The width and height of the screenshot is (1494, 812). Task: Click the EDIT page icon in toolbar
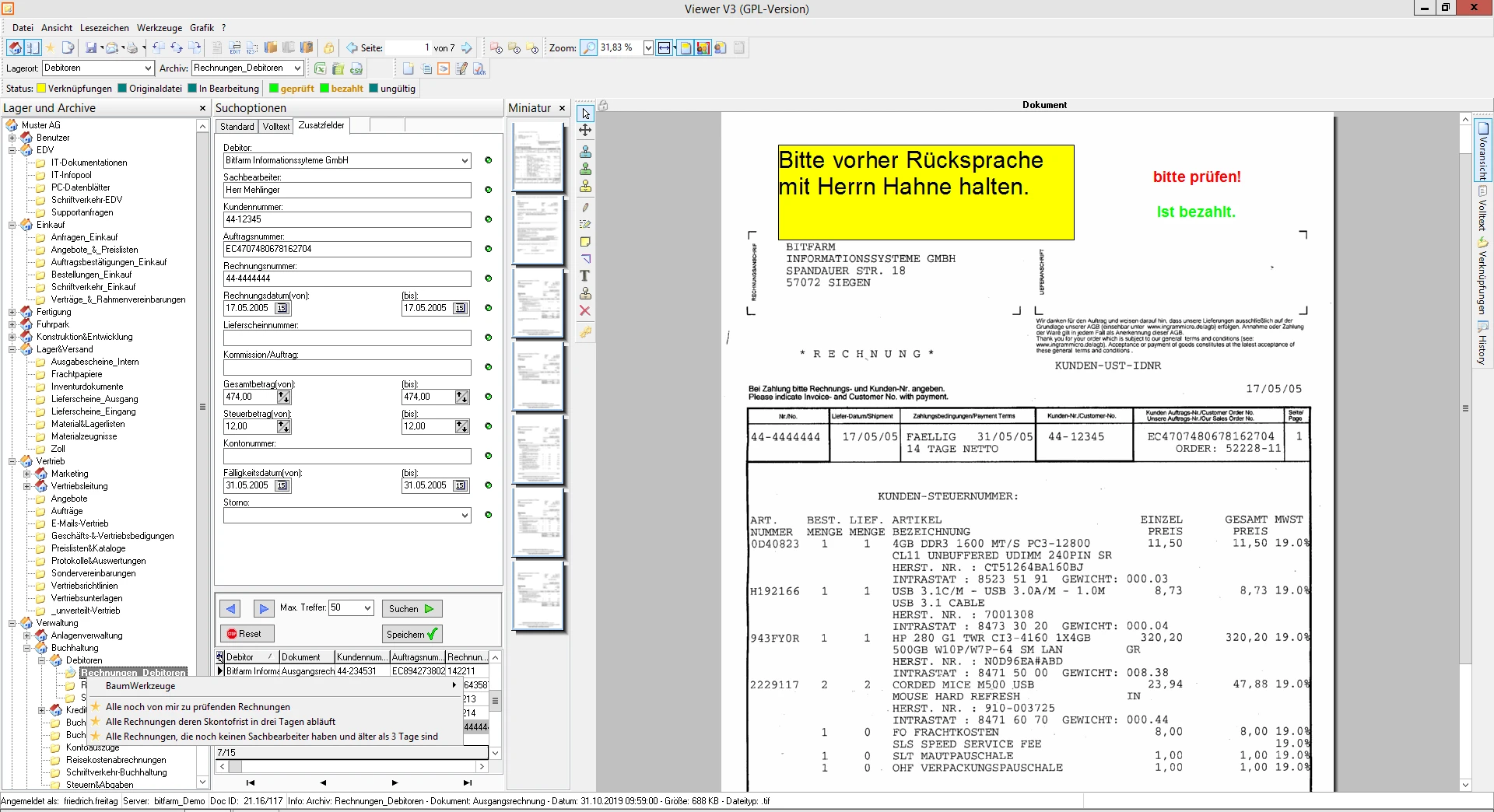(x=235, y=47)
